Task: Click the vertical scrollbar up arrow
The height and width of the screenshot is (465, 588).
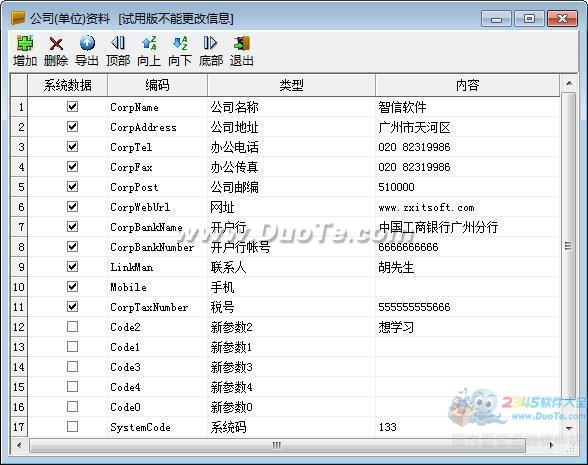Action: 569,83
